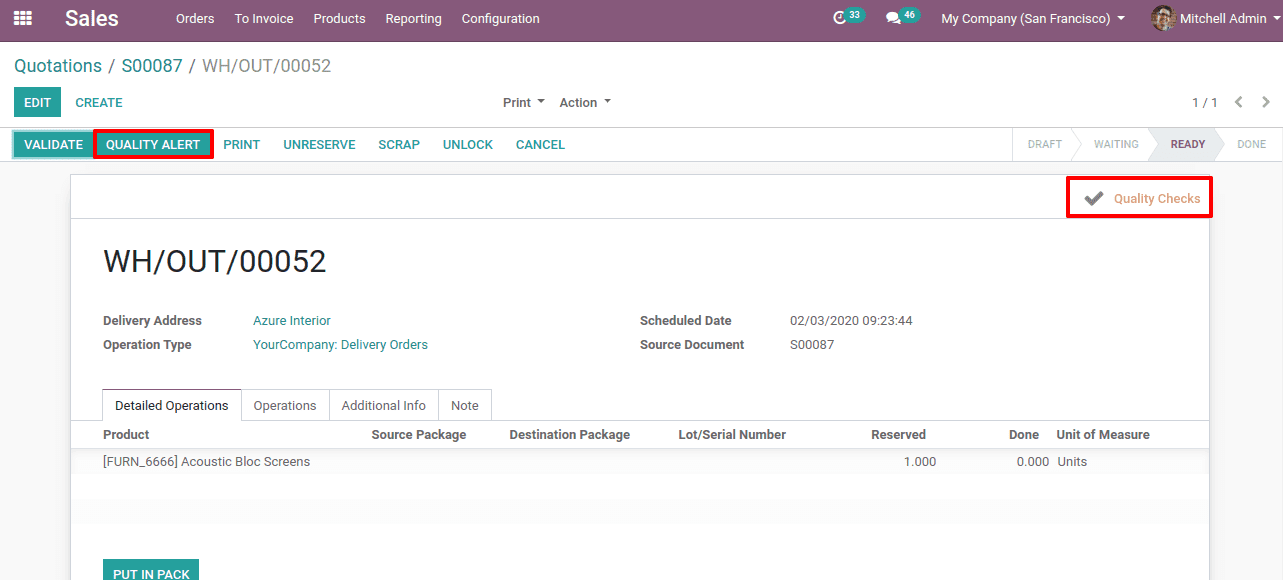This screenshot has width=1283, height=580.
Task: Expand the Action dropdown
Action: coord(585,103)
